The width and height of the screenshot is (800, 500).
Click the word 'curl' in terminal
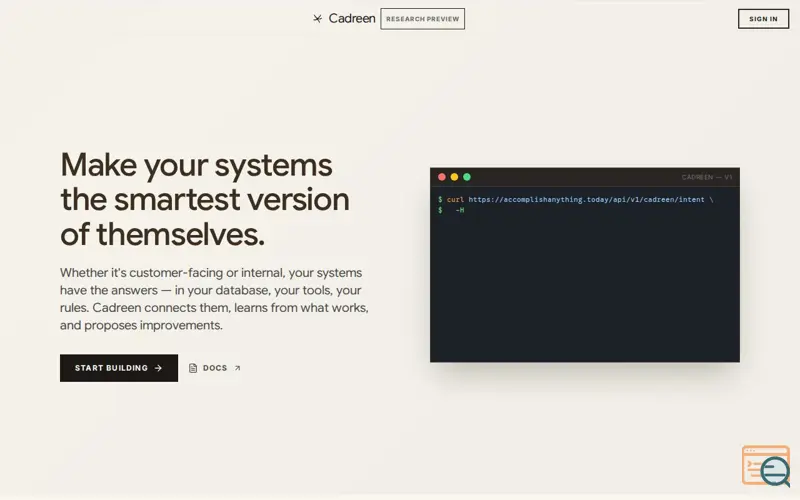tap(455, 199)
